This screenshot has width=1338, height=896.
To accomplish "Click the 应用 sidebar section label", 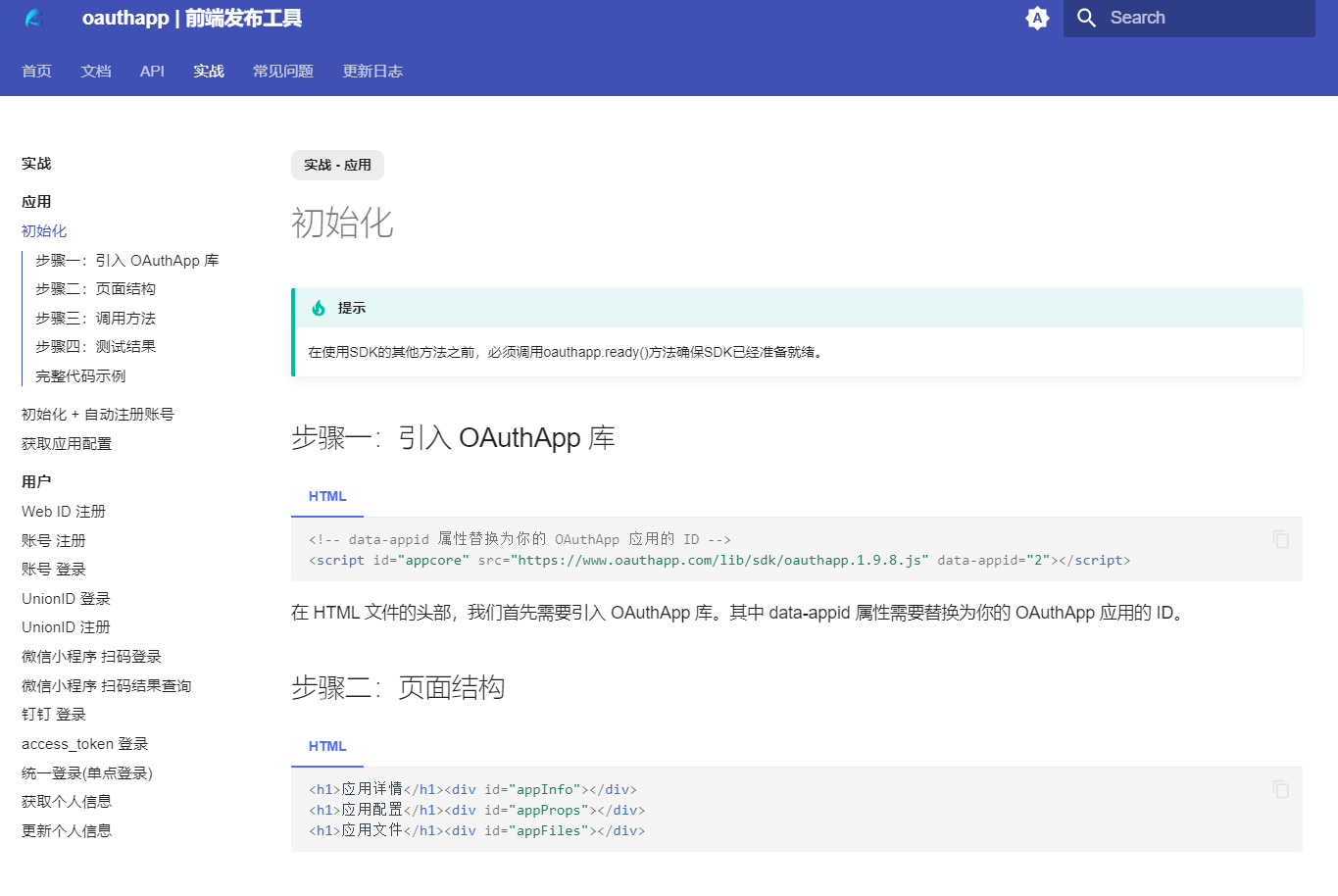I will [36, 202].
